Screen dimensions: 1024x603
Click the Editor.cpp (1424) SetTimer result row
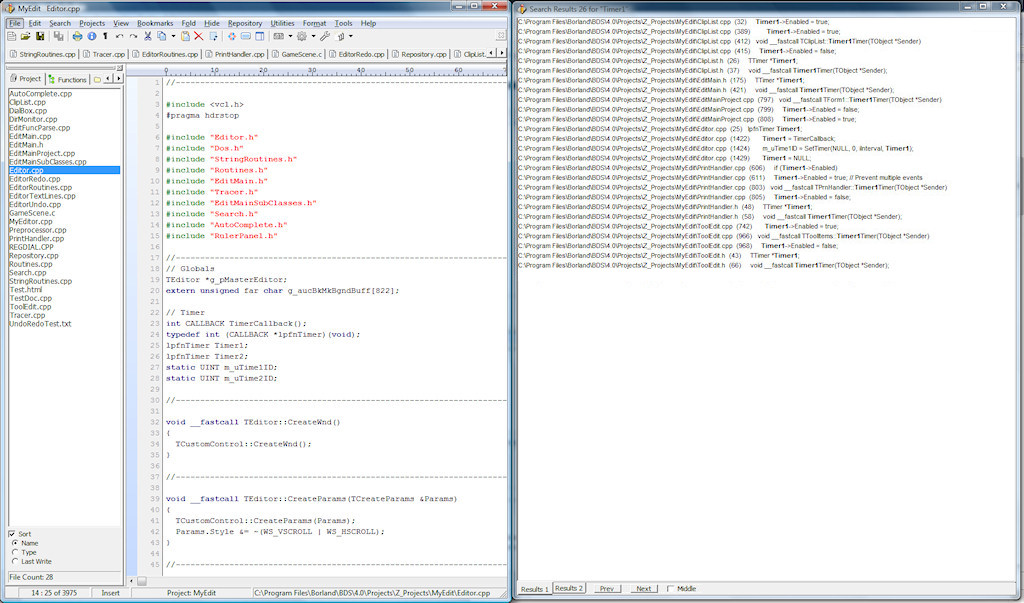point(716,148)
